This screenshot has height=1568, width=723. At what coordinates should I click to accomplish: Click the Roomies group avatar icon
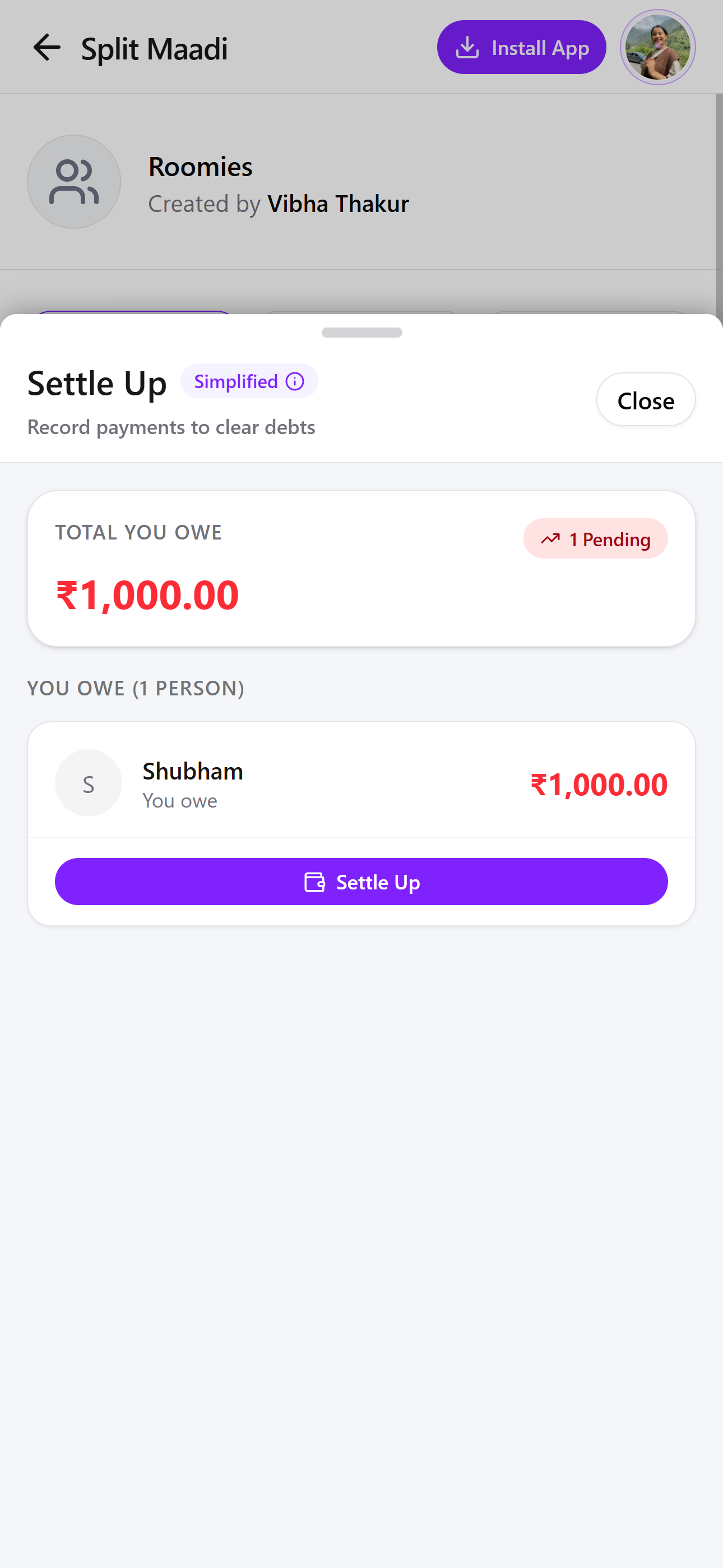(x=74, y=182)
